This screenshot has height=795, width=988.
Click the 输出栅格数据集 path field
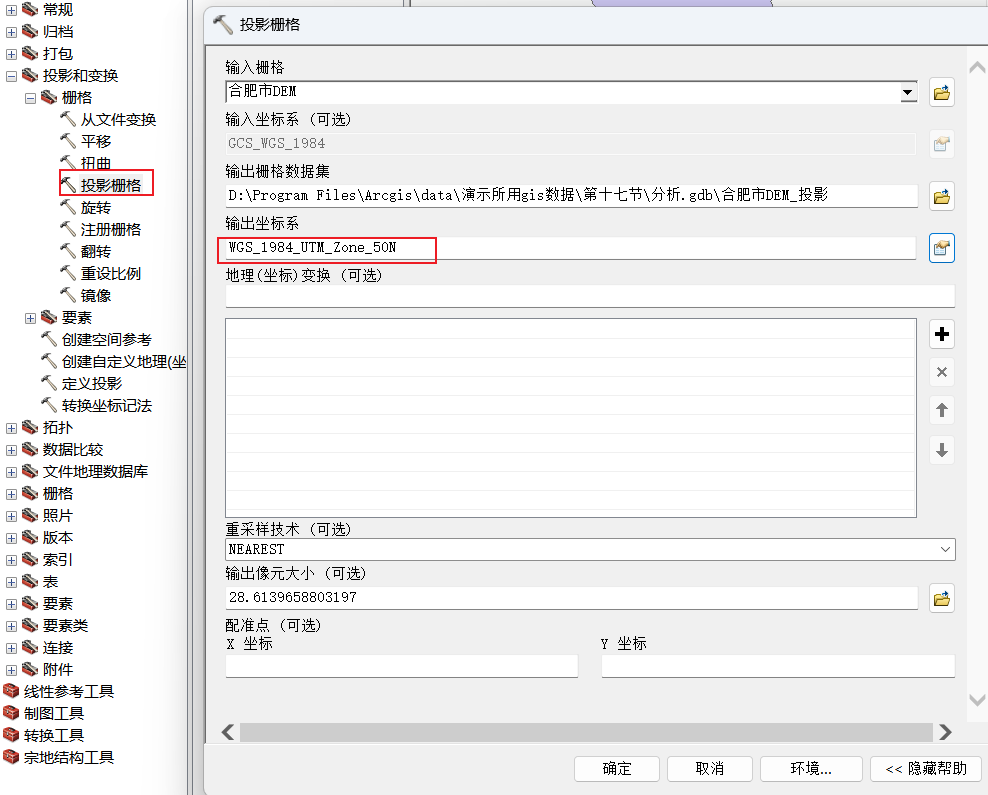(x=572, y=195)
